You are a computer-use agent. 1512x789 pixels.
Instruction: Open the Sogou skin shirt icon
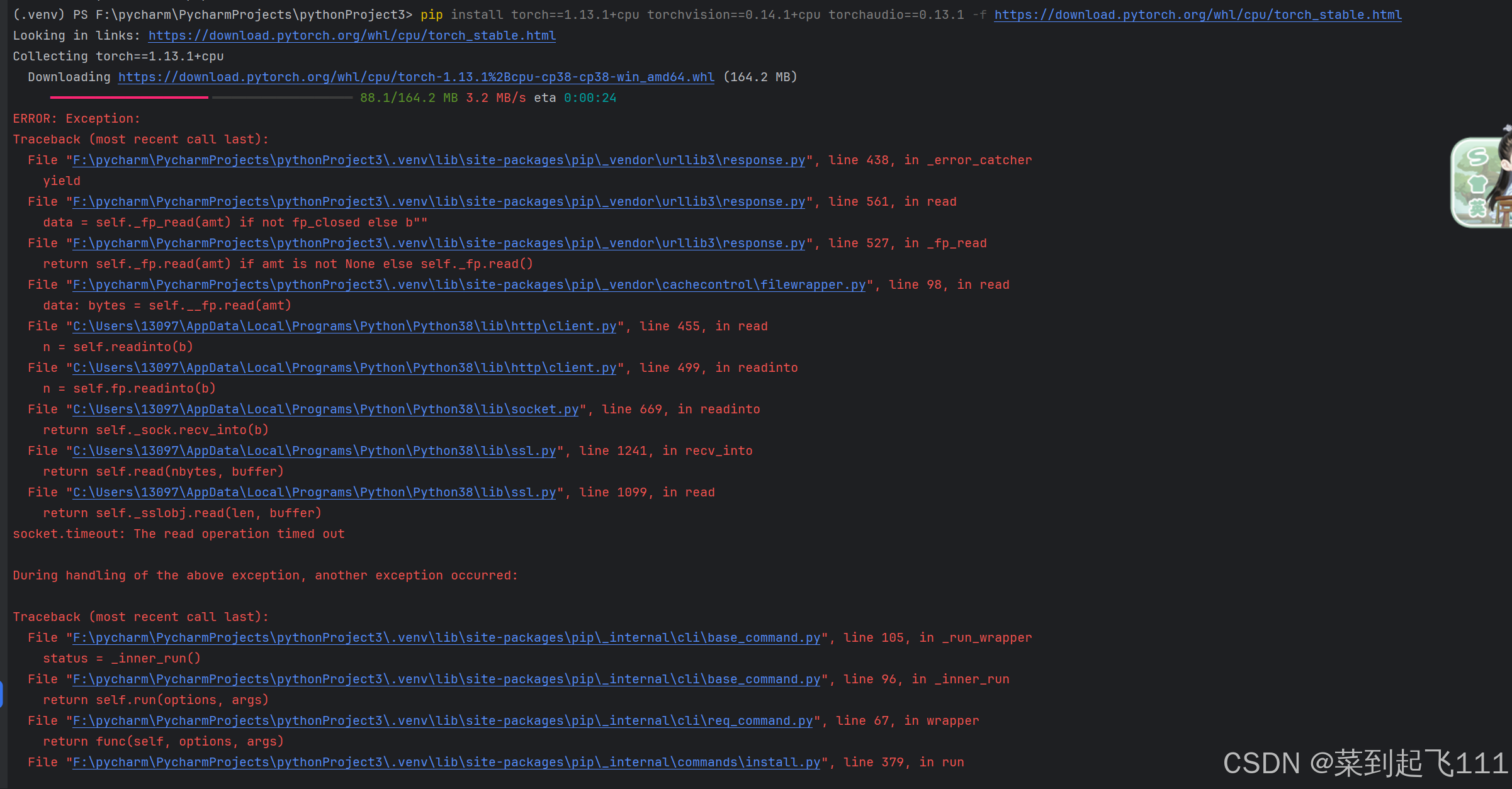pyautogui.click(x=1477, y=184)
